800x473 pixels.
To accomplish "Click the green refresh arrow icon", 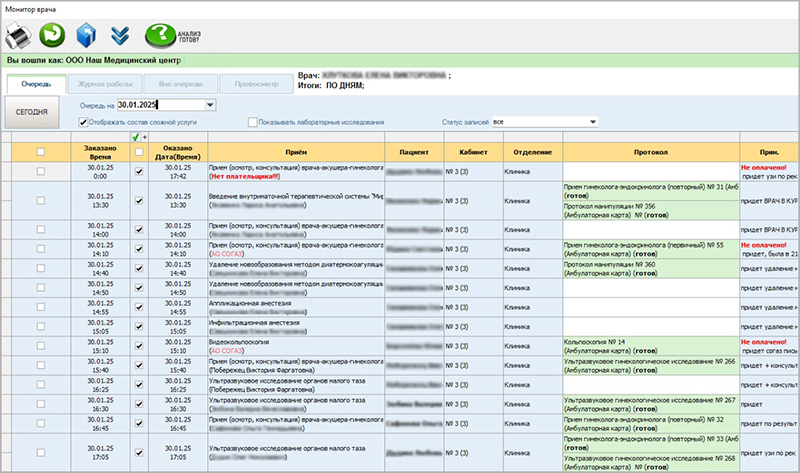I will point(51,36).
